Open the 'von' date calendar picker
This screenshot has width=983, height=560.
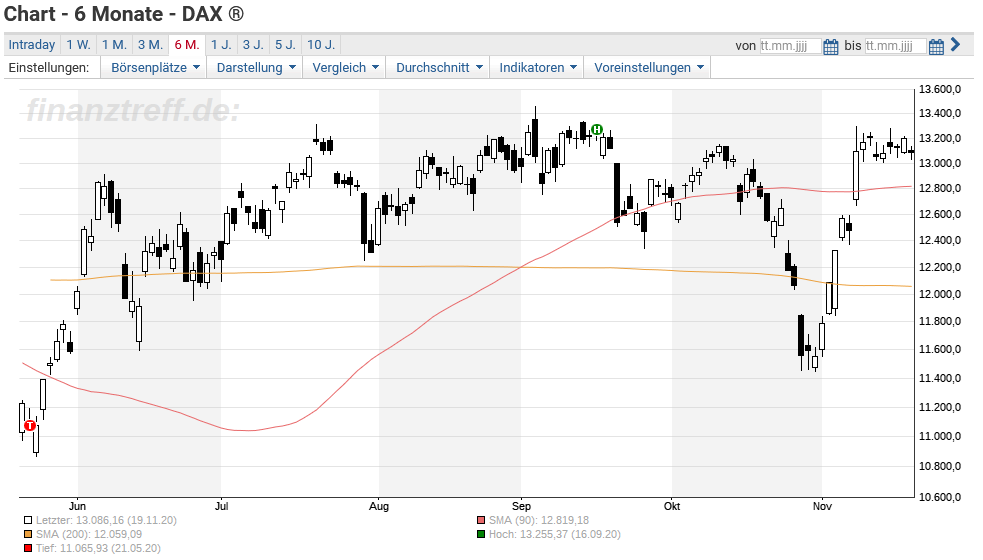click(x=830, y=46)
